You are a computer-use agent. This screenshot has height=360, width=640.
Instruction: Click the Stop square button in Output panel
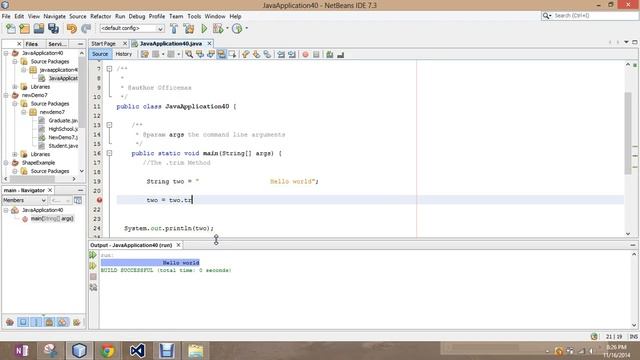[x=93, y=277]
